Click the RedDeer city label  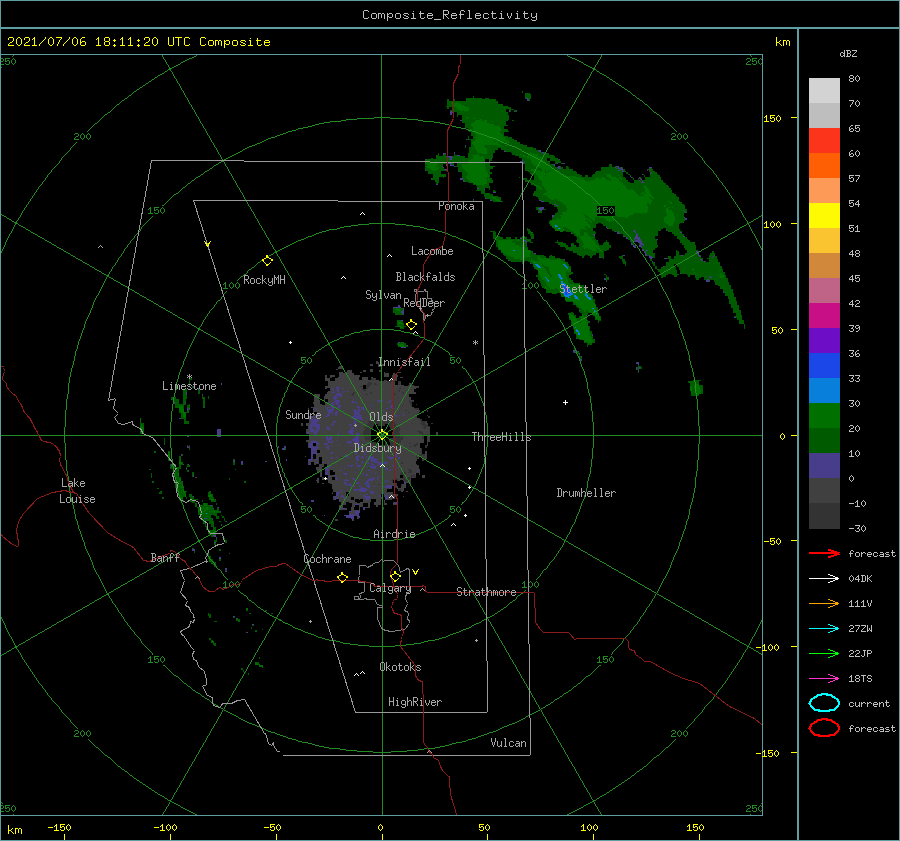(x=424, y=303)
